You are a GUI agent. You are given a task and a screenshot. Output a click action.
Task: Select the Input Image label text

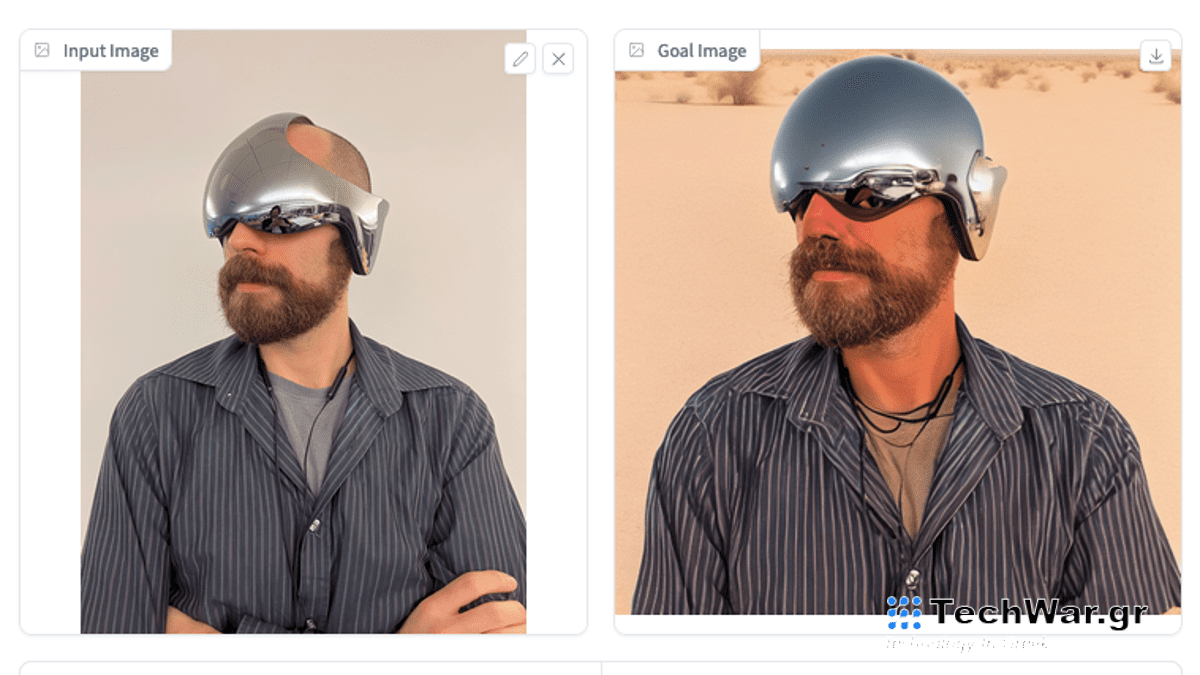[110, 51]
